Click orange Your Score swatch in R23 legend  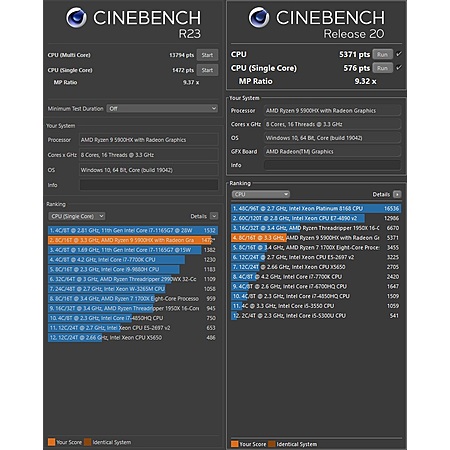pos(51,442)
